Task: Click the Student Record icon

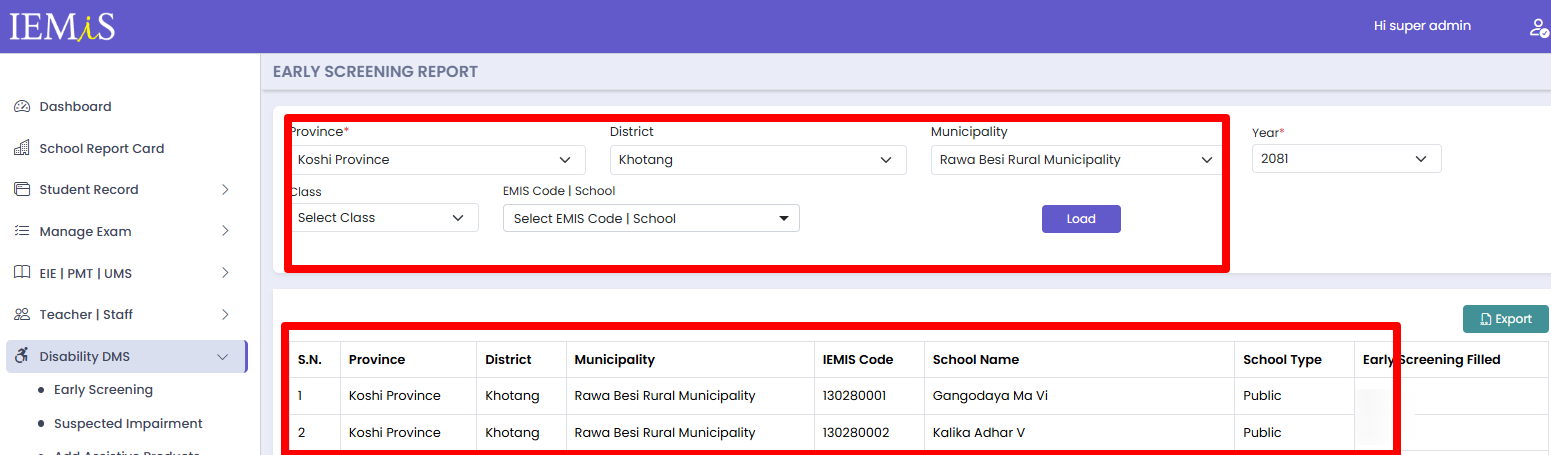Action: click(x=22, y=190)
